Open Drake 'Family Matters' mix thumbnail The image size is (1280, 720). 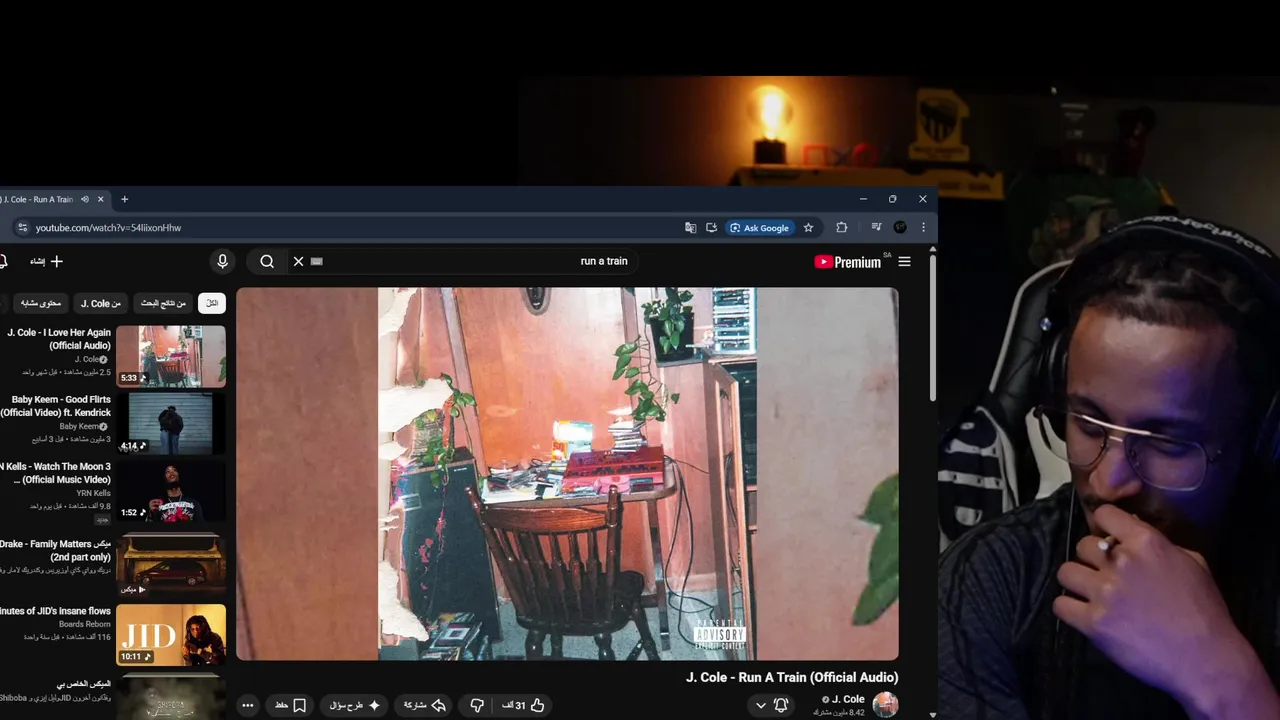[171, 565]
